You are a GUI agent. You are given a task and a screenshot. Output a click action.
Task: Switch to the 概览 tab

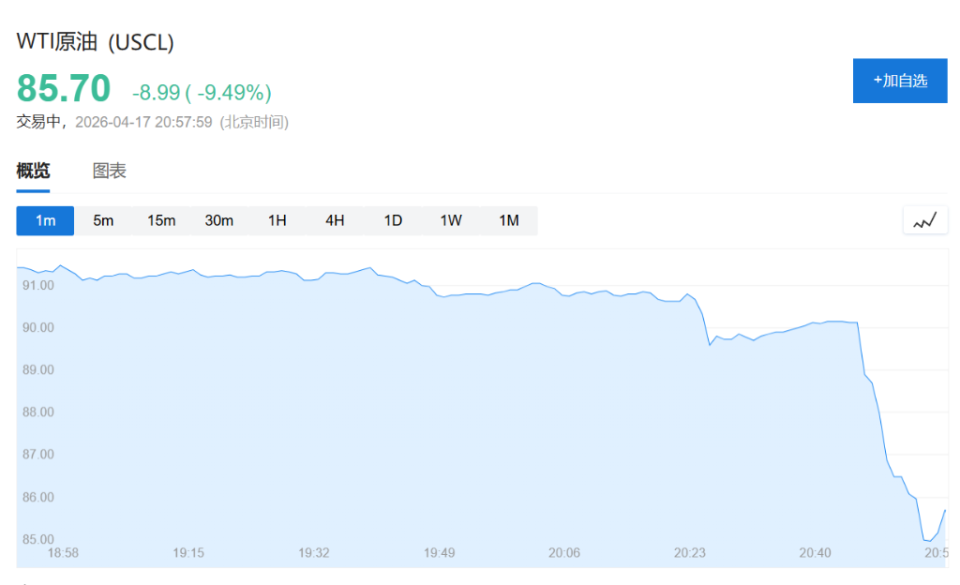[33, 171]
